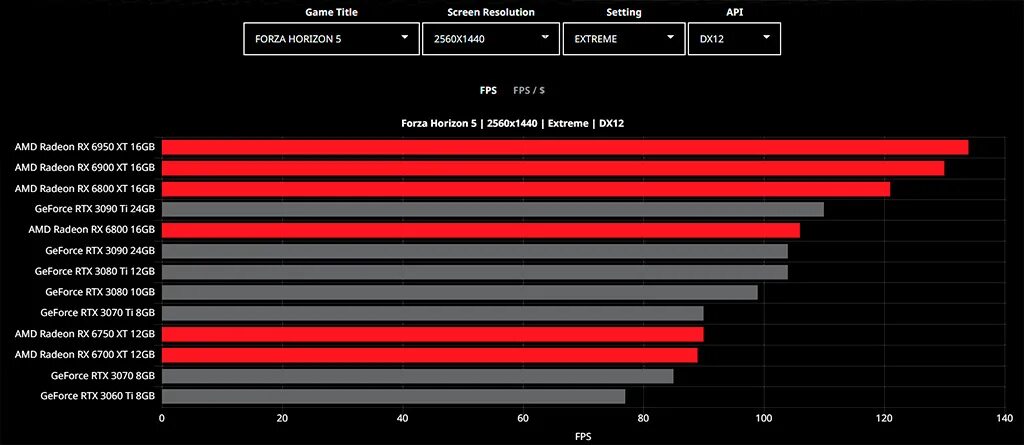Click the AMD Radeon RX 6700 XT 12GB bar

(430, 355)
